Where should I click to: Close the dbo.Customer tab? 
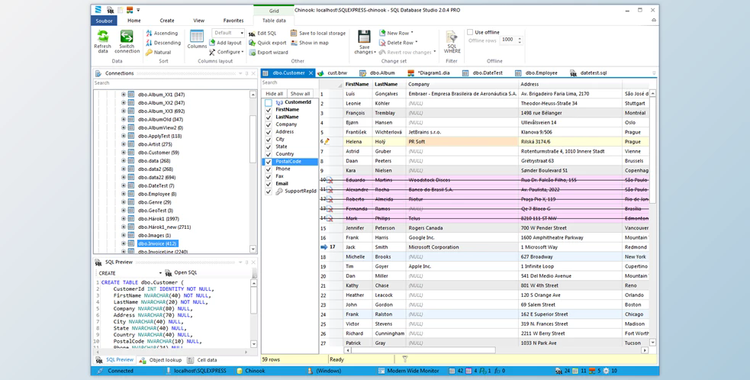(311, 73)
